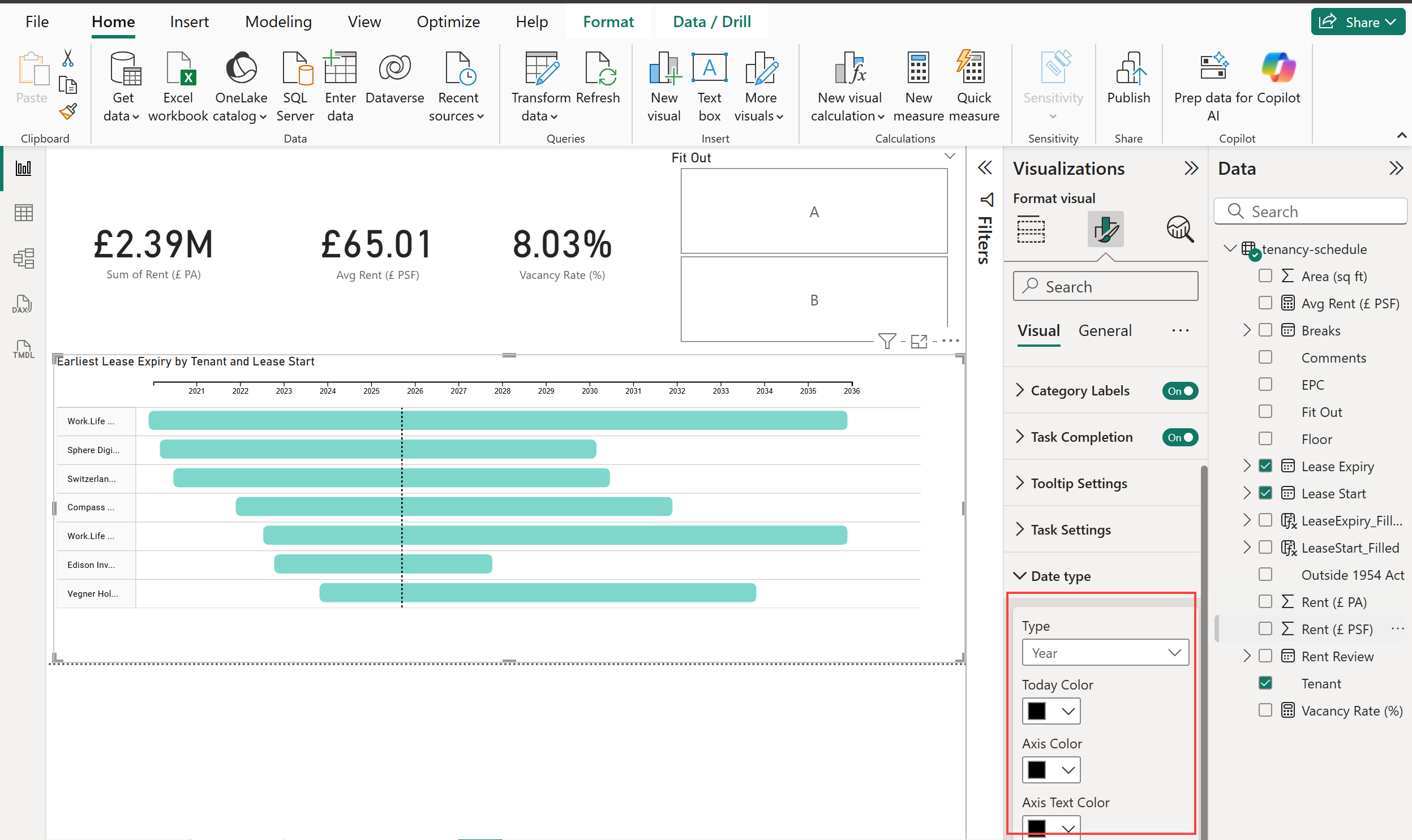Open the TMDL view icon

click(x=23, y=349)
